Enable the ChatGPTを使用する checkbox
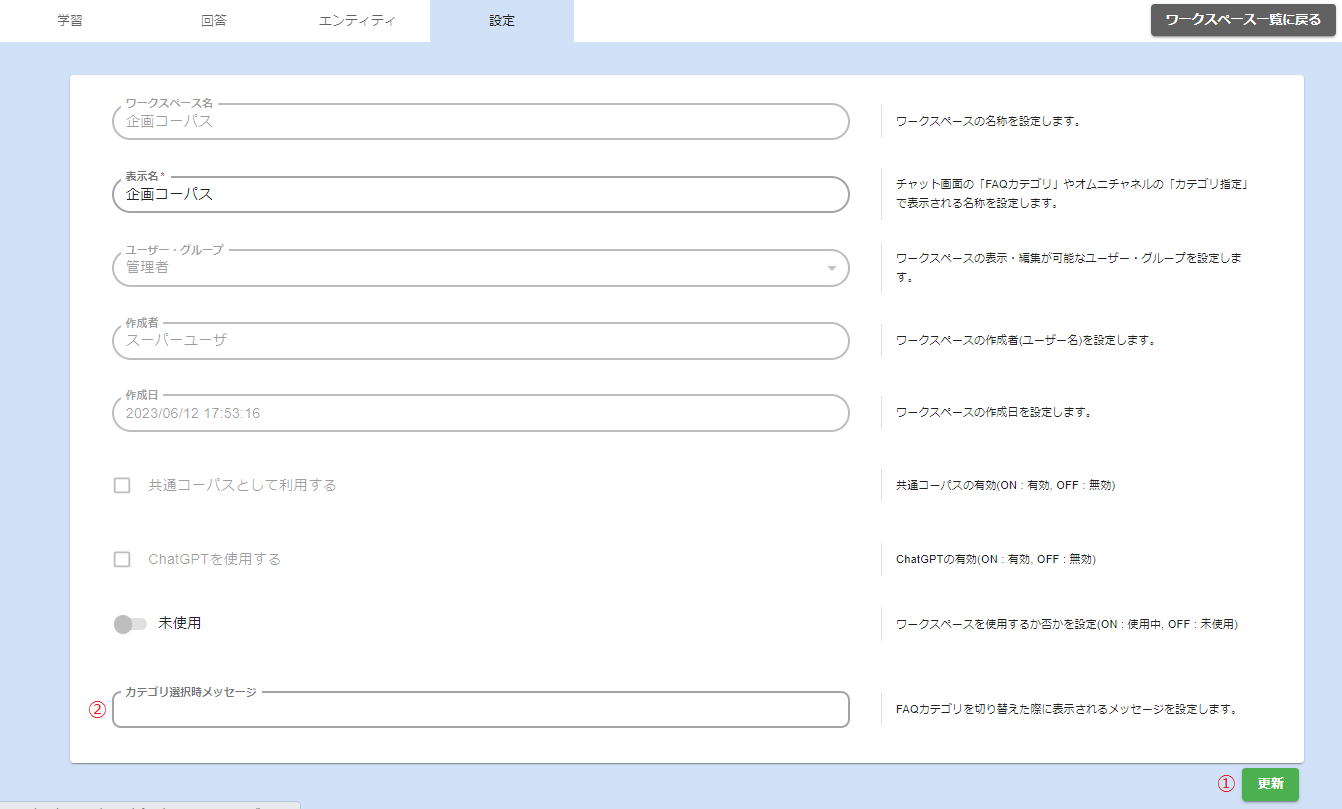Screen dimensions: 1342x809 pos(122,559)
